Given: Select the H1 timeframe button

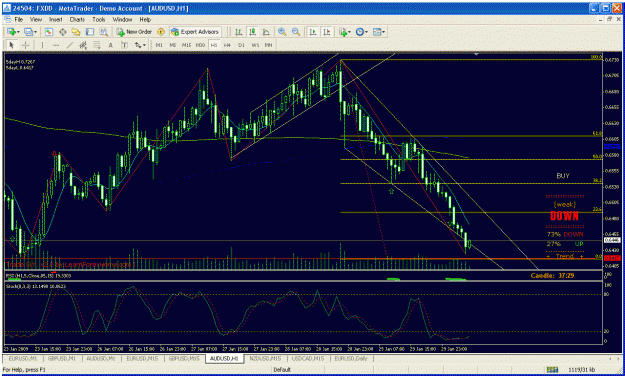Looking at the screenshot, I should [x=214, y=45].
